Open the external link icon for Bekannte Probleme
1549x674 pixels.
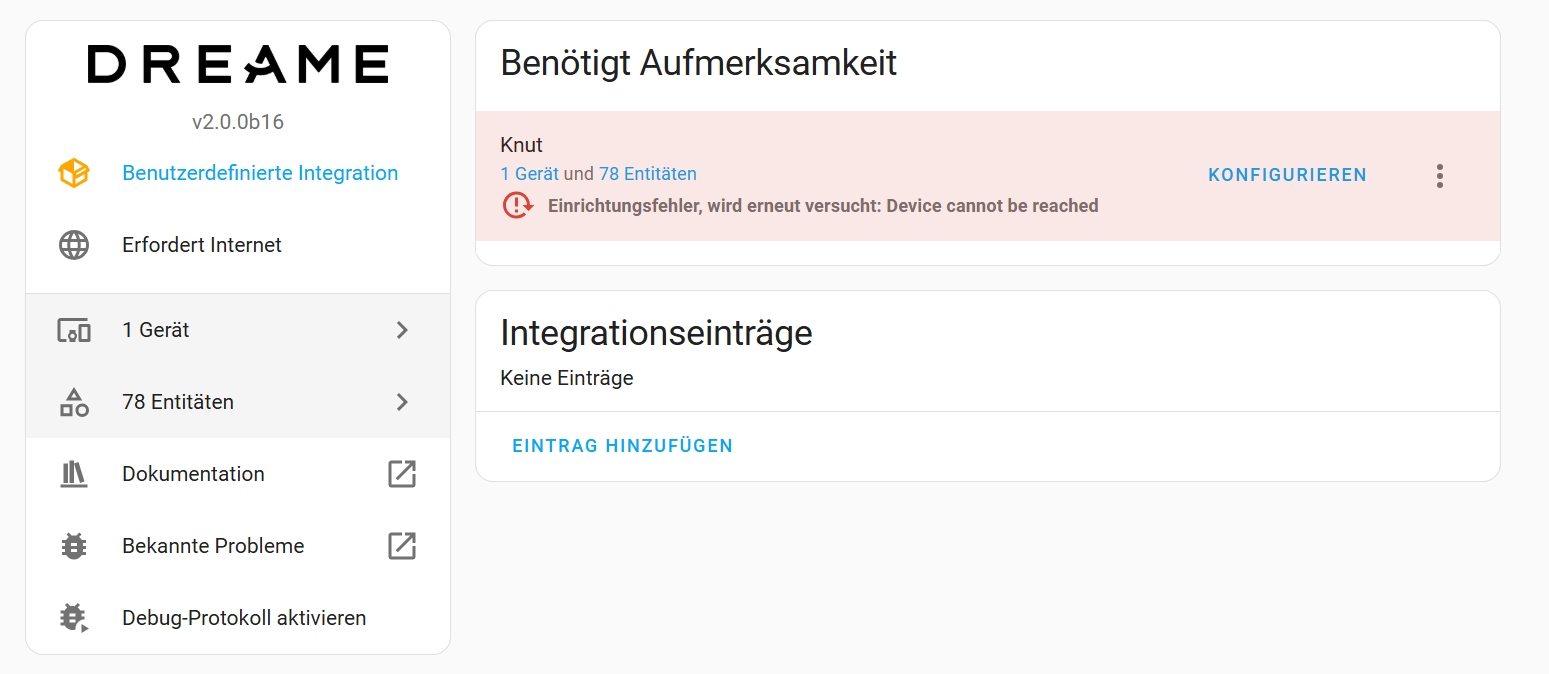pyautogui.click(x=402, y=546)
